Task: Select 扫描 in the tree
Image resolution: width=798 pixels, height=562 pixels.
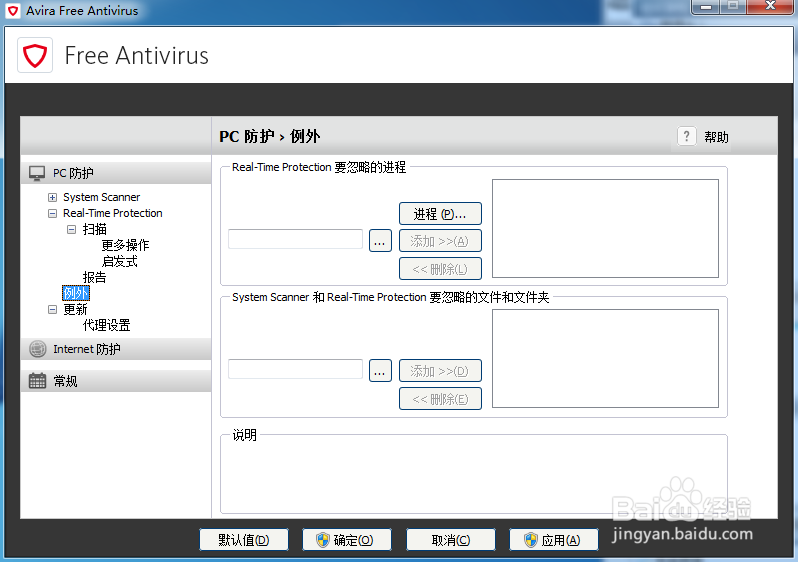Action: [95, 229]
